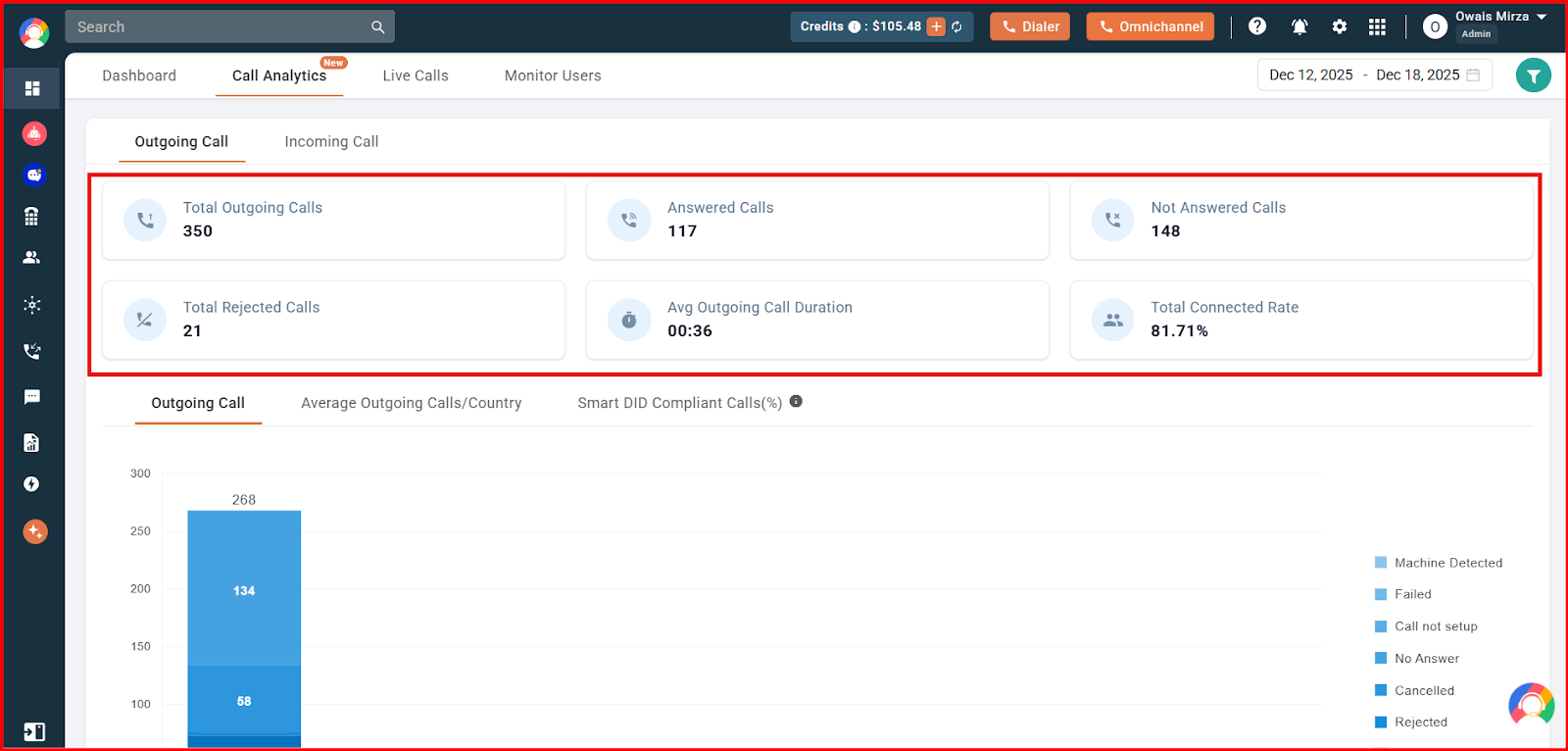
Task: Click the Dec 18, 2025 end date
Action: tap(1418, 75)
